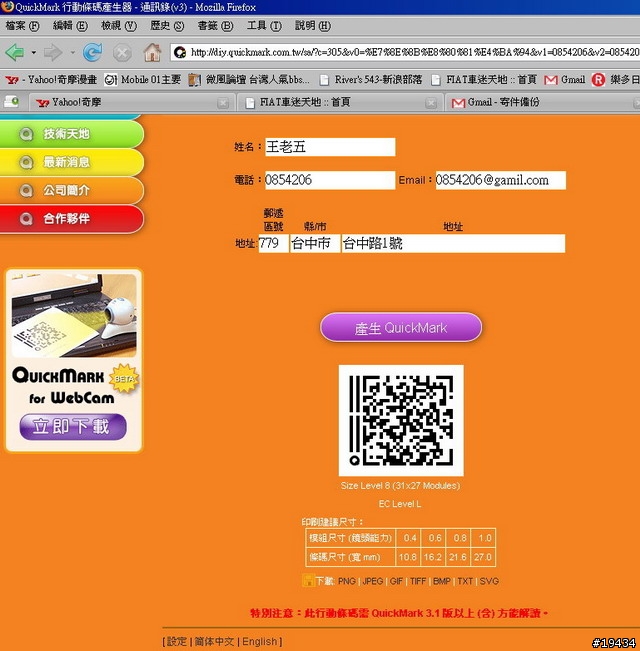The height and width of the screenshot is (651, 640).
Task: Open the 編輯 (E) menu
Action: (70, 26)
